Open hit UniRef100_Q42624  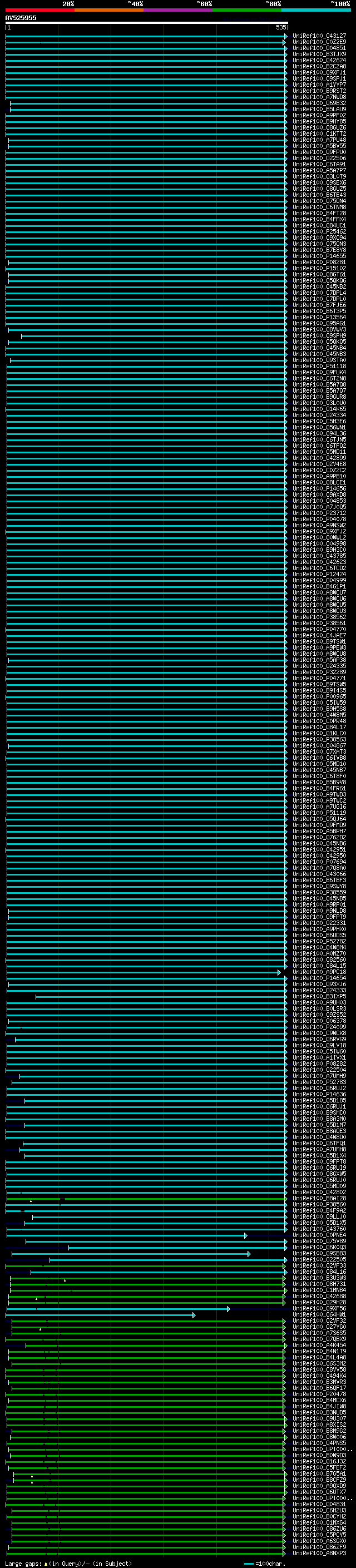click(319, 60)
